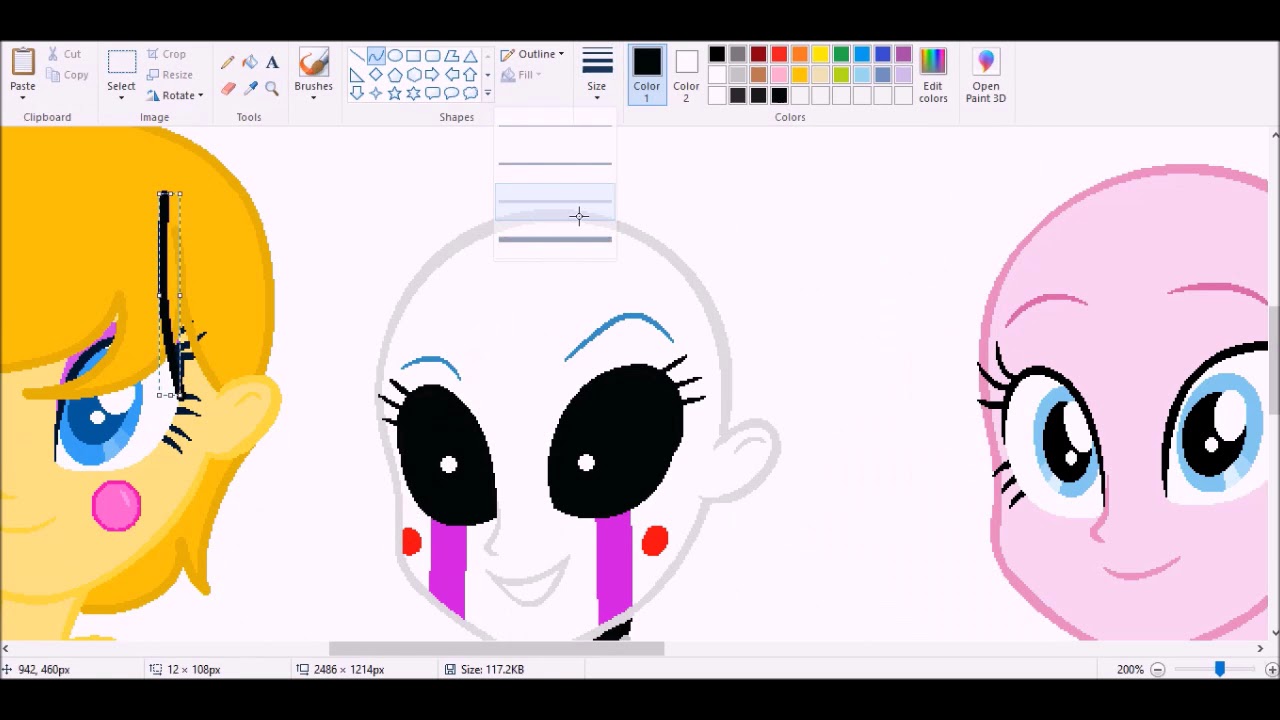Click the vertical scrollbar down arrow

point(1274,632)
